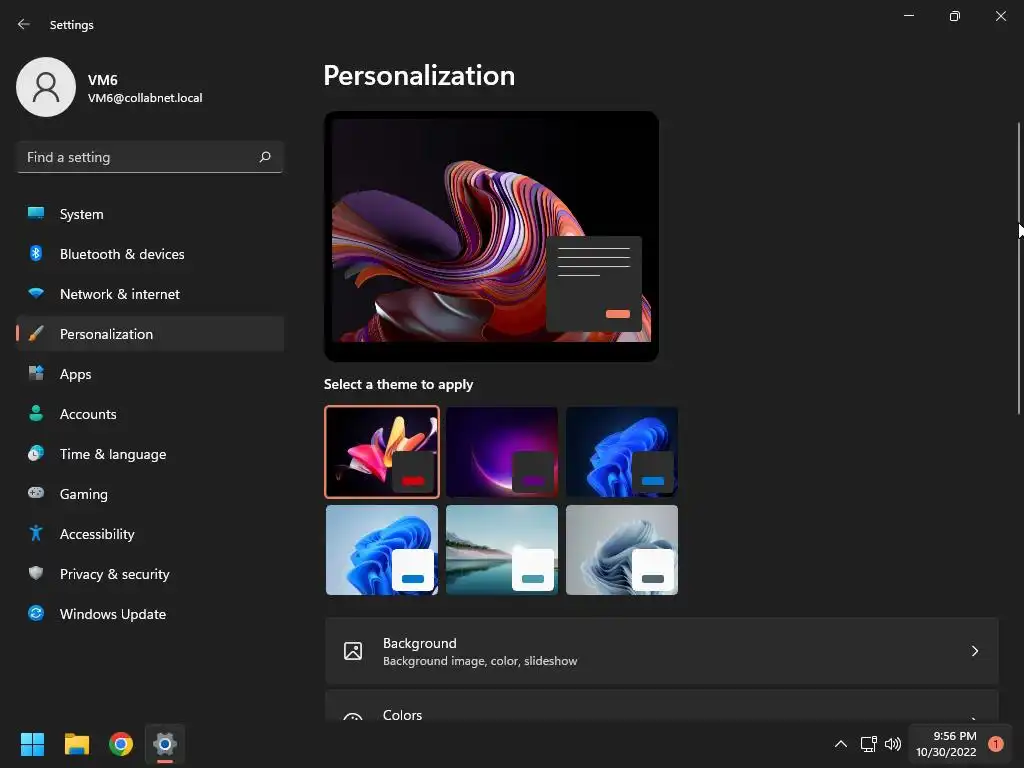
Task: Launch File Explorer from taskbar
Action: pyautogui.click(x=76, y=744)
